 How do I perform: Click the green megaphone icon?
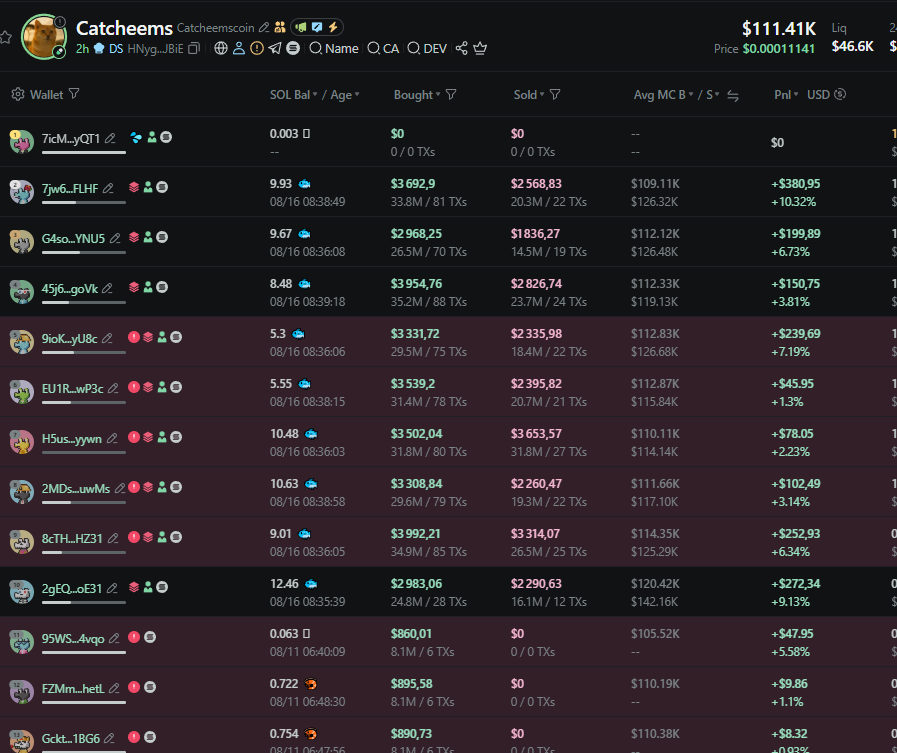point(301,27)
